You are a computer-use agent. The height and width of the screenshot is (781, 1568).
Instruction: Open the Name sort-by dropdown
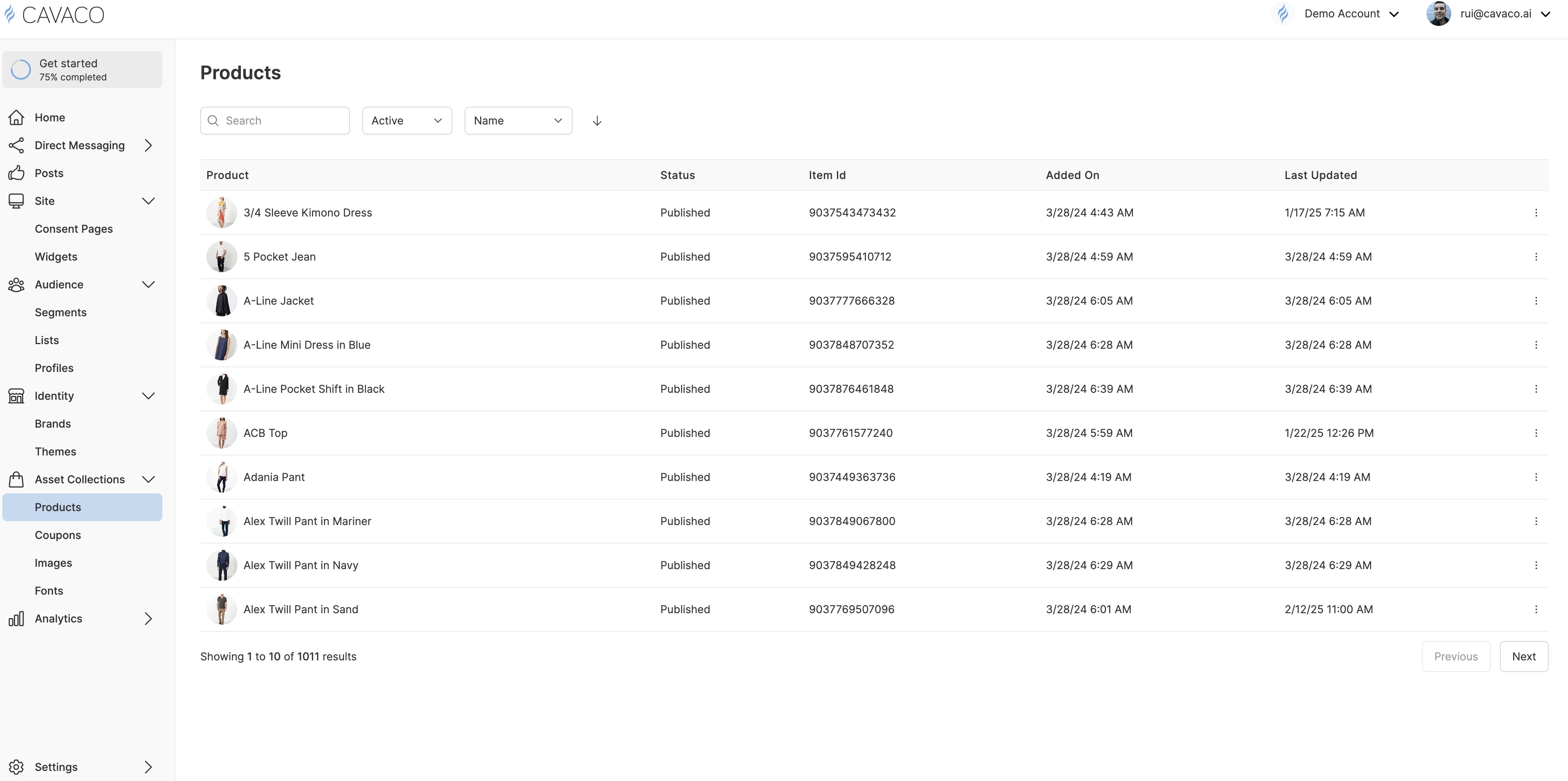point(518,121)
